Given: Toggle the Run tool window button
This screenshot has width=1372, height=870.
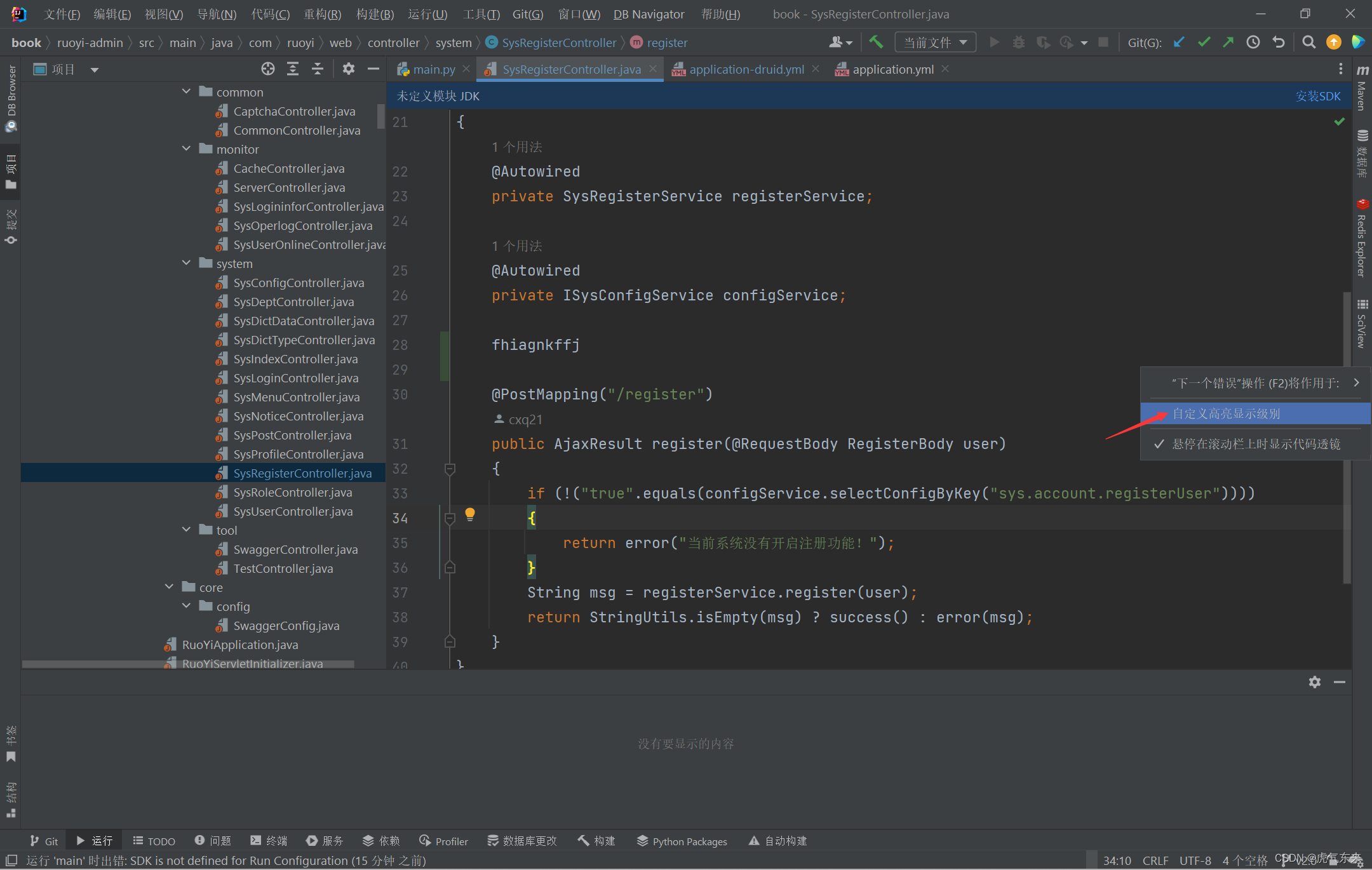Looking at the screenshot, I should pos(95,841).
